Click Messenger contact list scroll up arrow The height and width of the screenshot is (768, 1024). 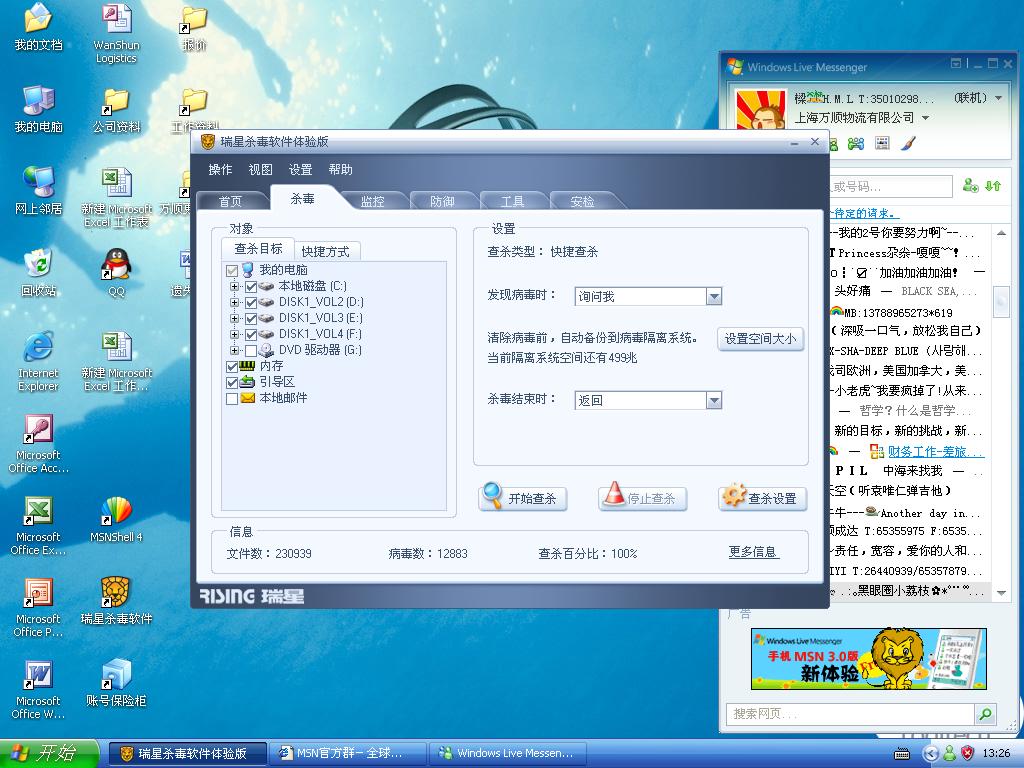point(1001,233)
